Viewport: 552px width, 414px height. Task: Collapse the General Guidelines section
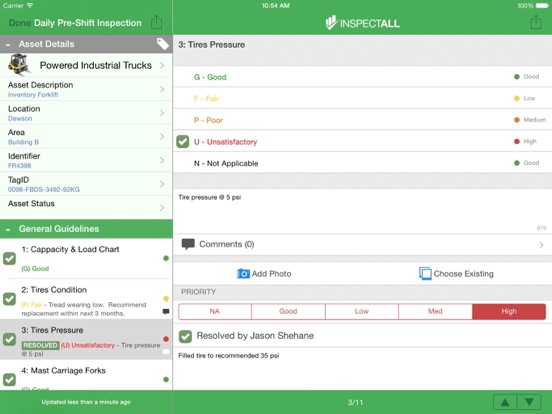8,230
